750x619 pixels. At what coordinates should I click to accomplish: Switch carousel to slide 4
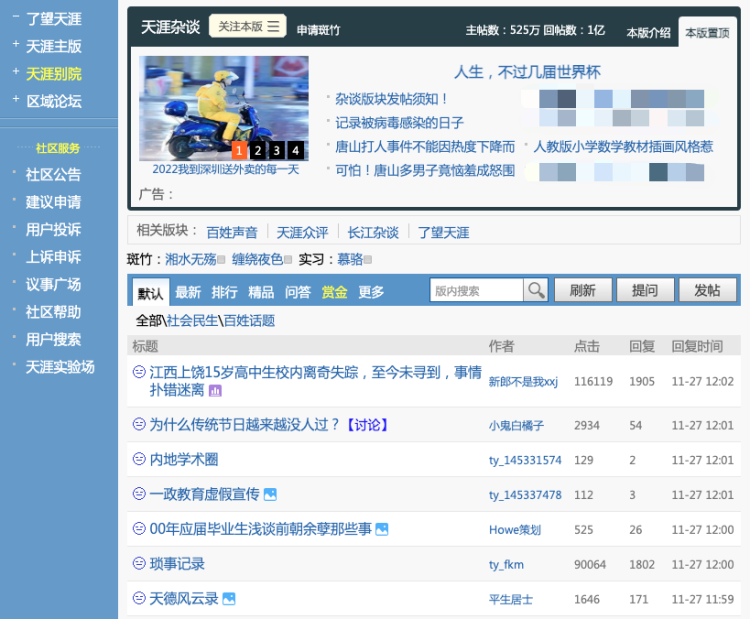click(296, 151)
